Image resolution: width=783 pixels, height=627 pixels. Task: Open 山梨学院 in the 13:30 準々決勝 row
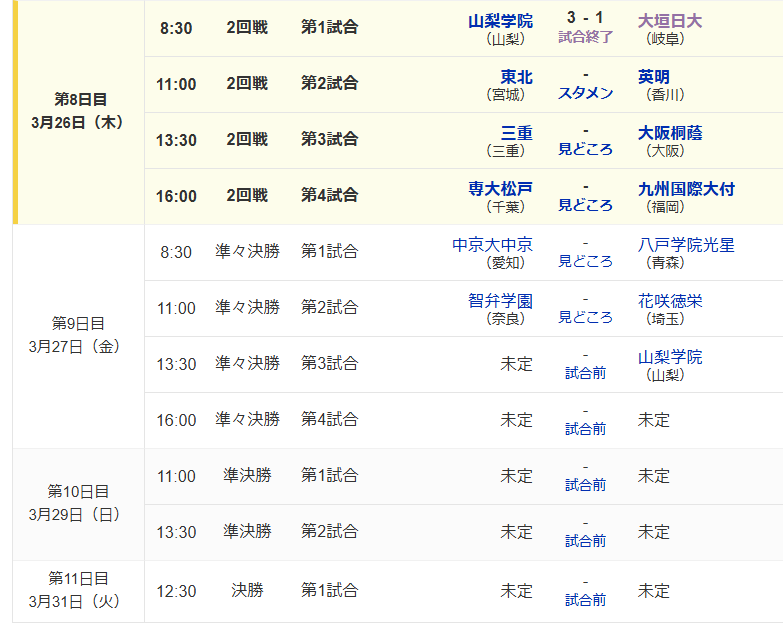tap(670, 357)
